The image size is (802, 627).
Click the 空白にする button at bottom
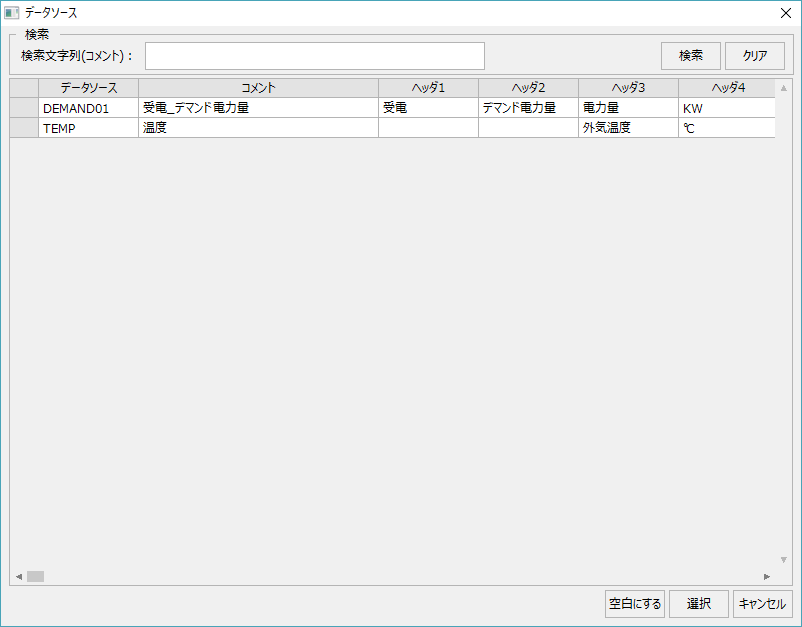(x=634, y=604)
